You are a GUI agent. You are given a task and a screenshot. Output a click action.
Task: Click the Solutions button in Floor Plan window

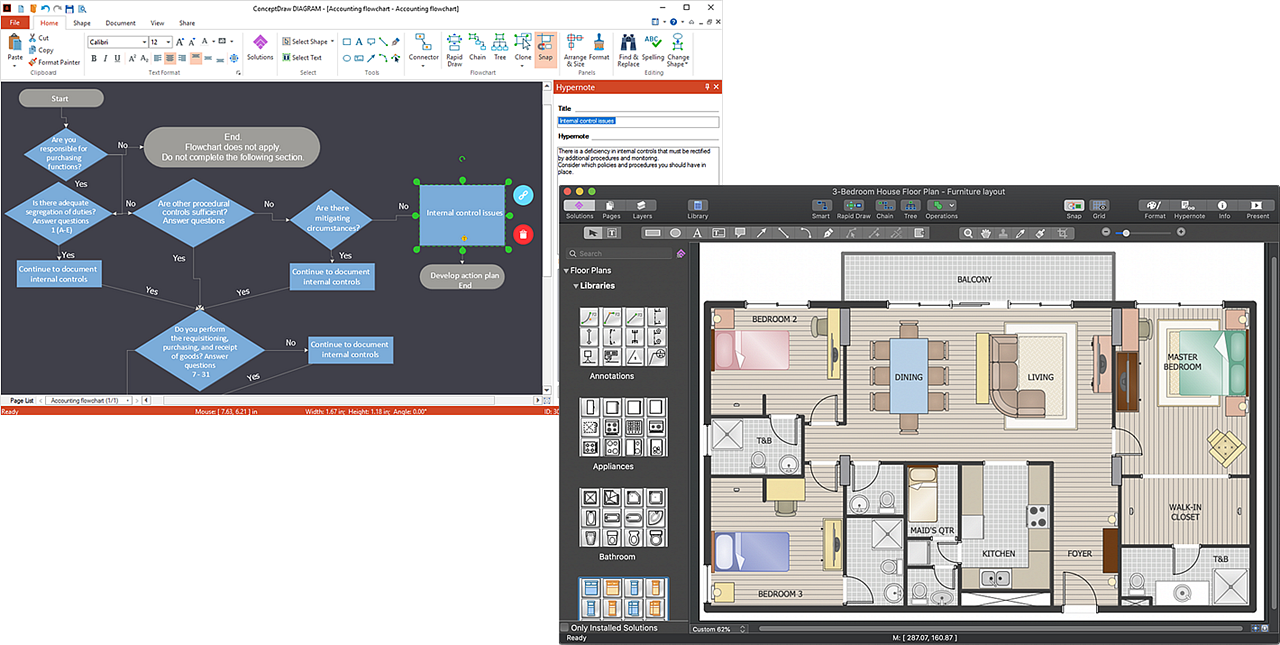point(580,209)
